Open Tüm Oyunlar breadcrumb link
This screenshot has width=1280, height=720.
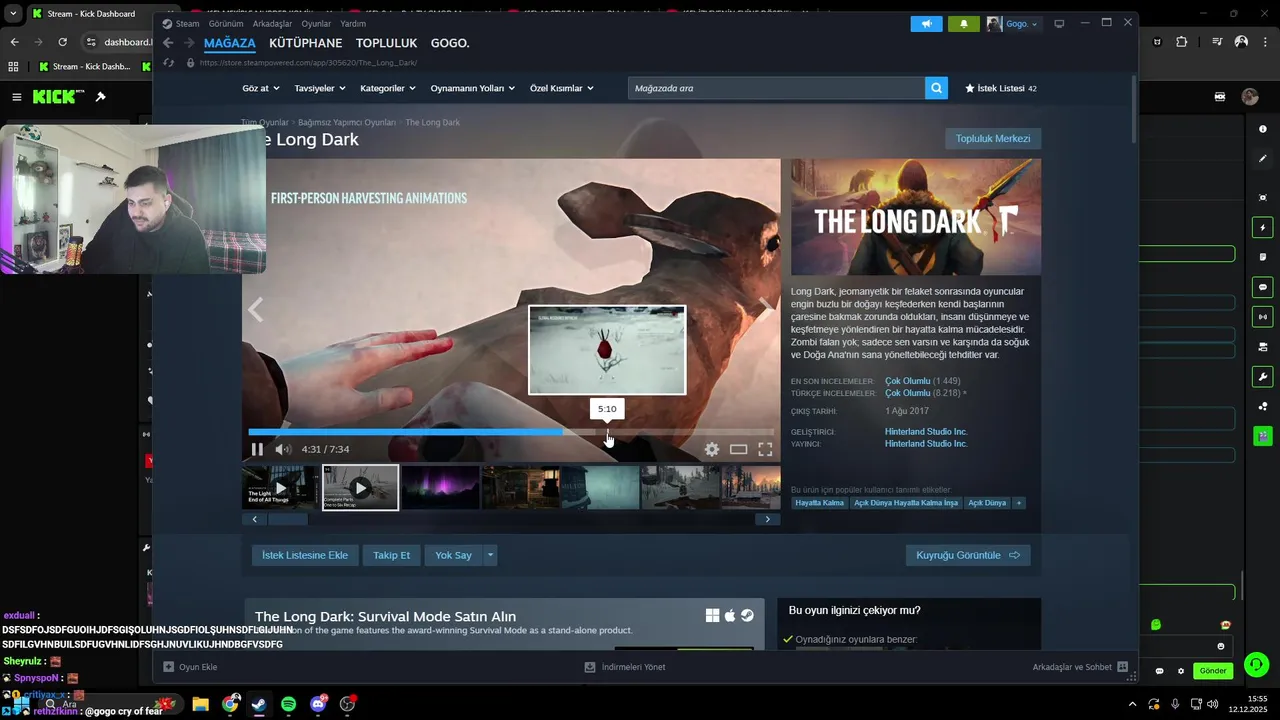(264, 122)
